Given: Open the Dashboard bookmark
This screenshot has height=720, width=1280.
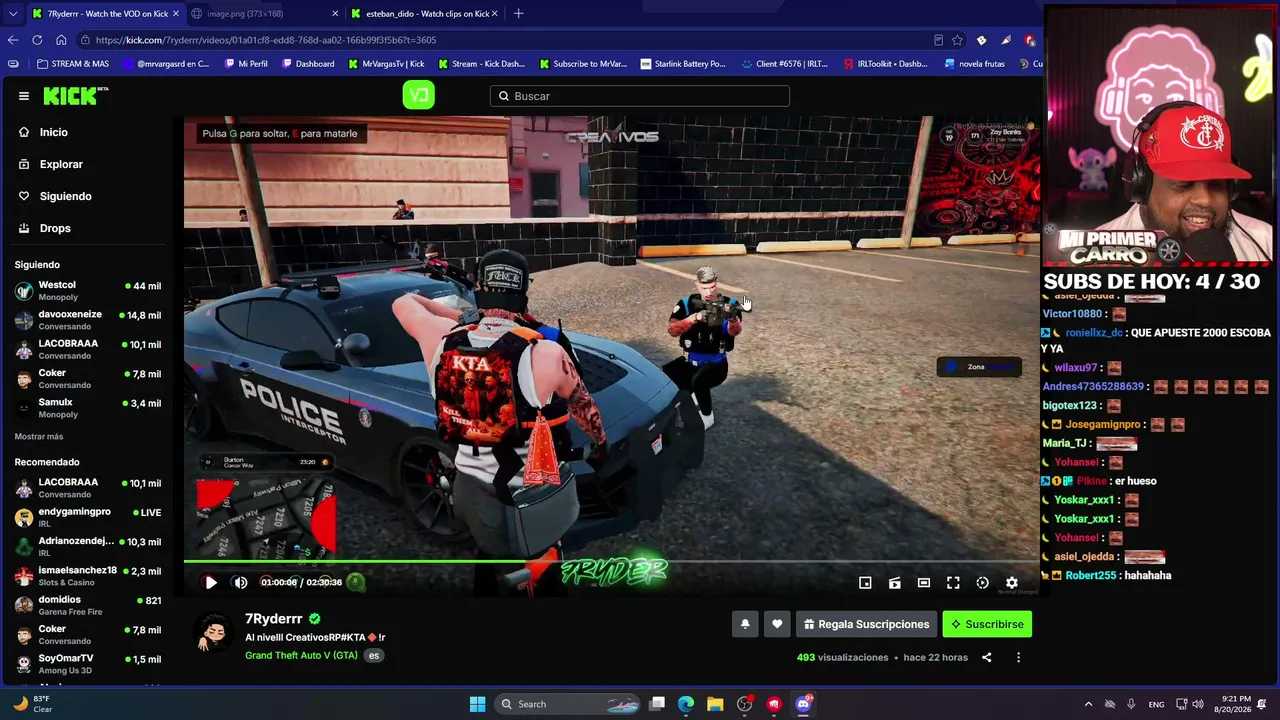Looking at the screenshot, I should tap(308, 64).
